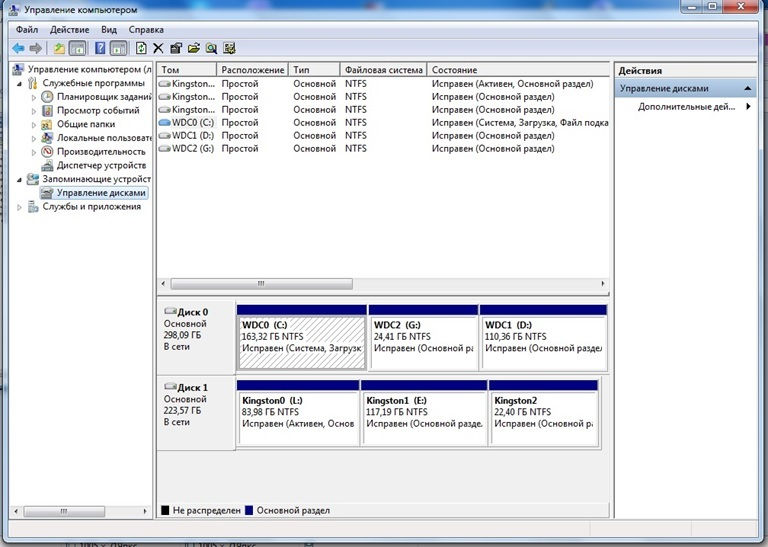Expand the Просмотр событий node arrow
Viewport: 768px width, 547px height.
[34, 111]
